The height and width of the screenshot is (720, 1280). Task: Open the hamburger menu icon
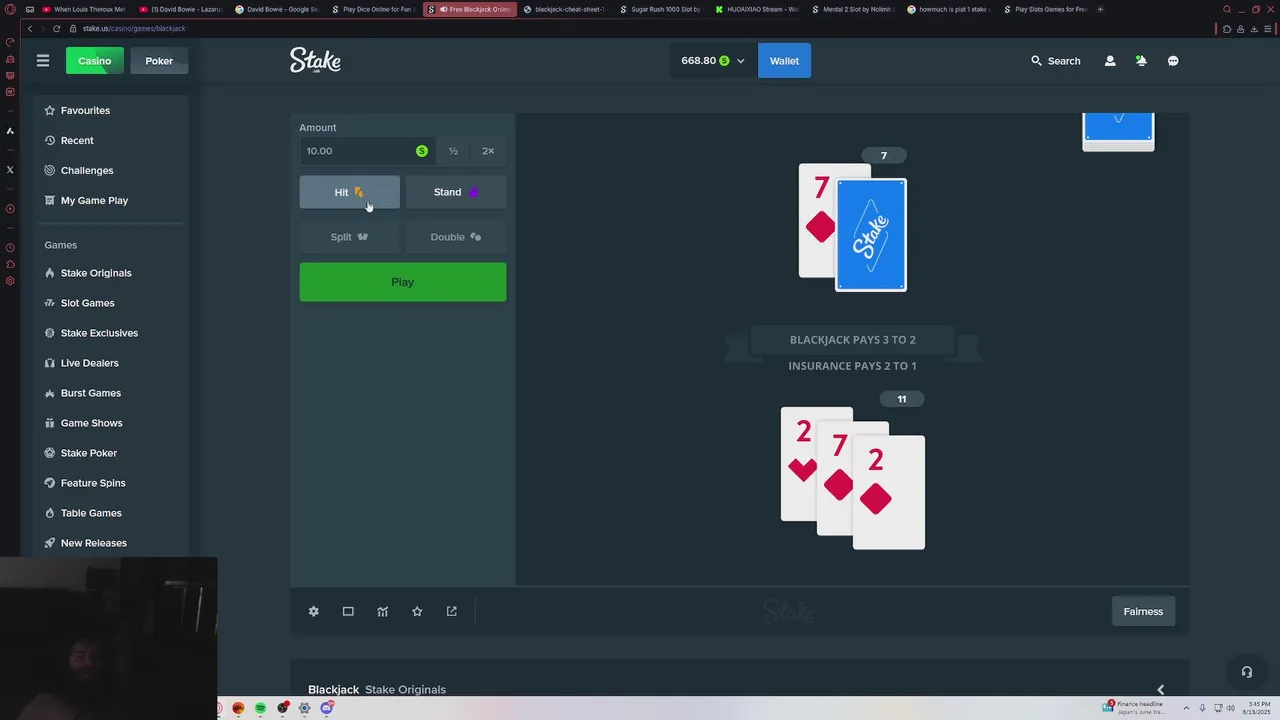pos(43,61)
